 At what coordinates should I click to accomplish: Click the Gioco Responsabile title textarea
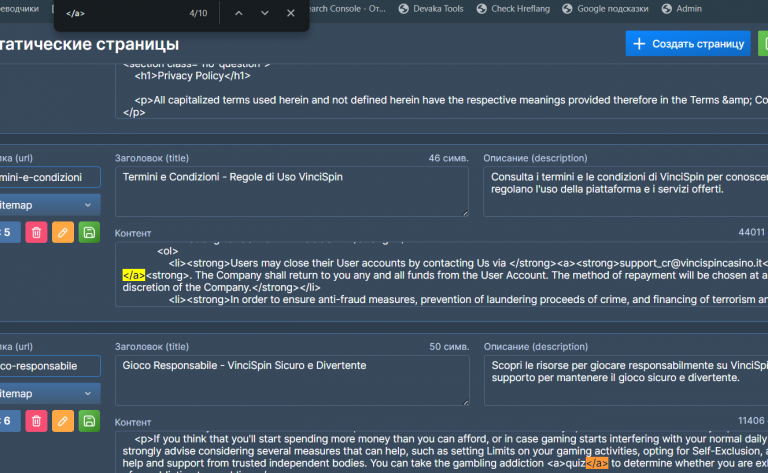[292, 380]
